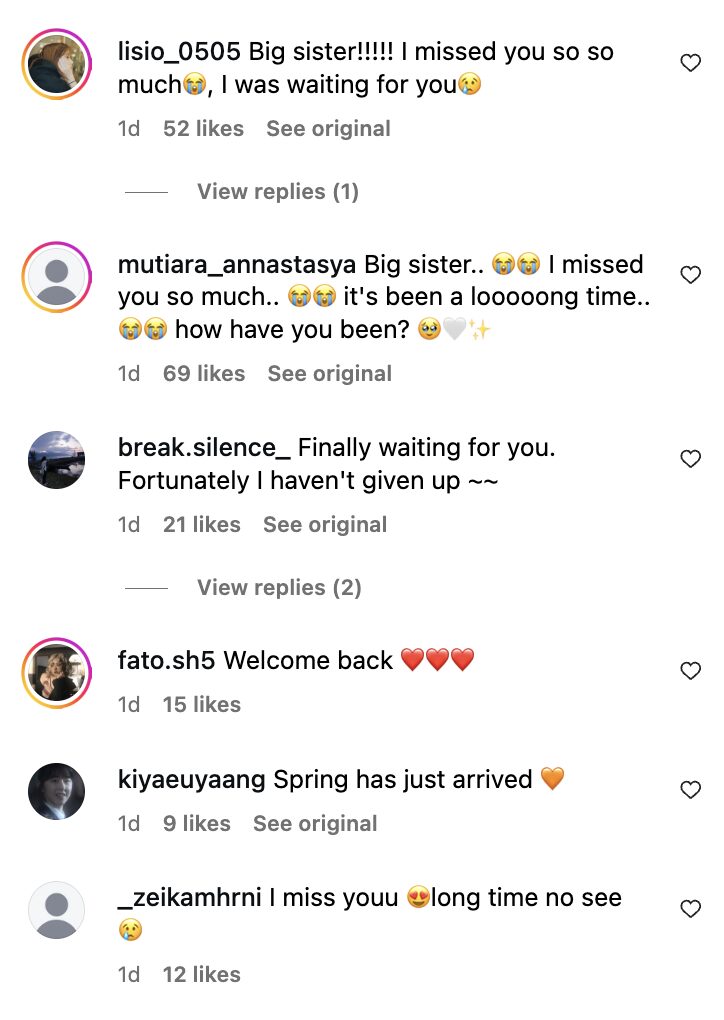
Task: Open kiyaeuyaang's profile picture
Action: pos(56,791)
